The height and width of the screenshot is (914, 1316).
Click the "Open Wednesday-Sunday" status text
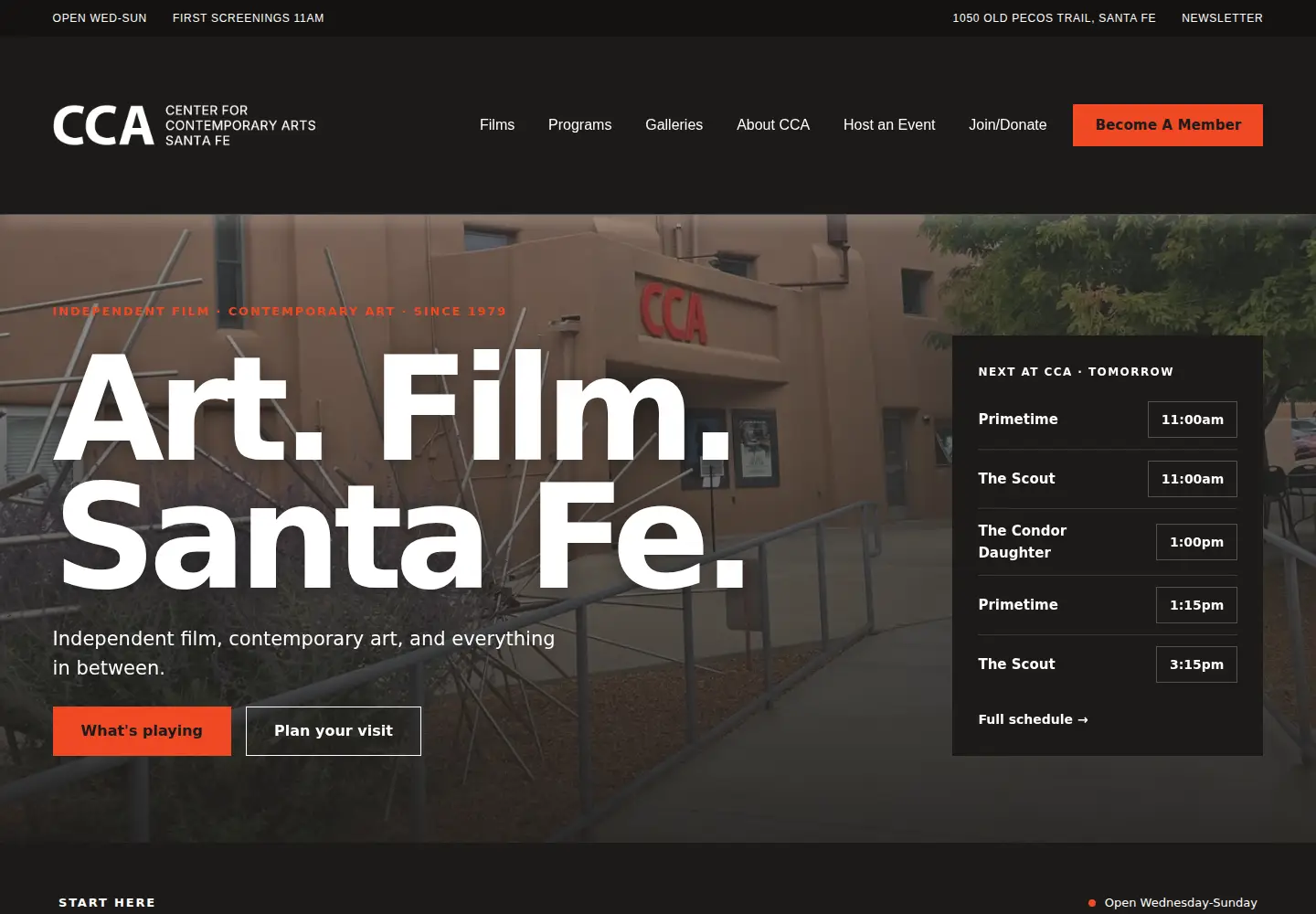(x=1181, y=903)
